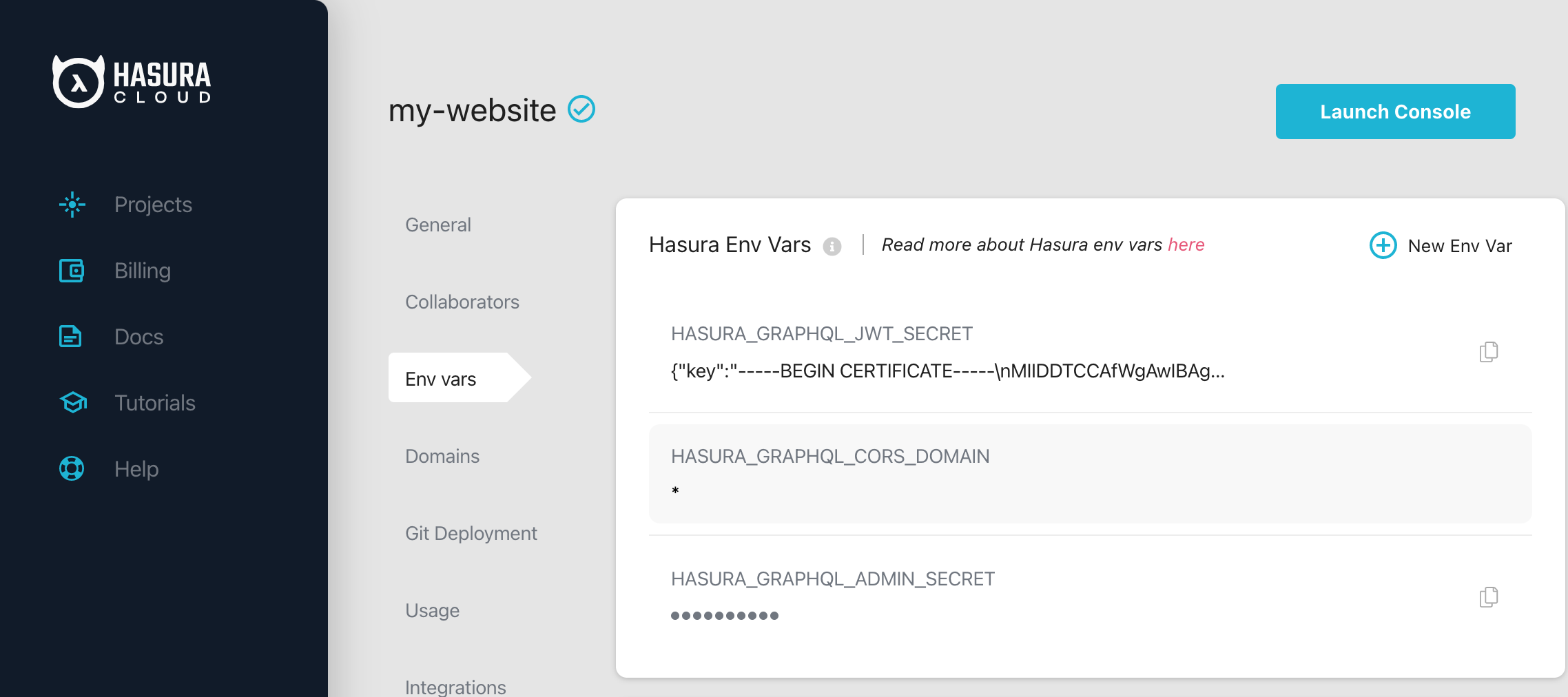Copy the HASURA_GRAPHQL_ADMIN_SECRET value
This screenshot has width=1568, height=697.
tap(1489, 596)
